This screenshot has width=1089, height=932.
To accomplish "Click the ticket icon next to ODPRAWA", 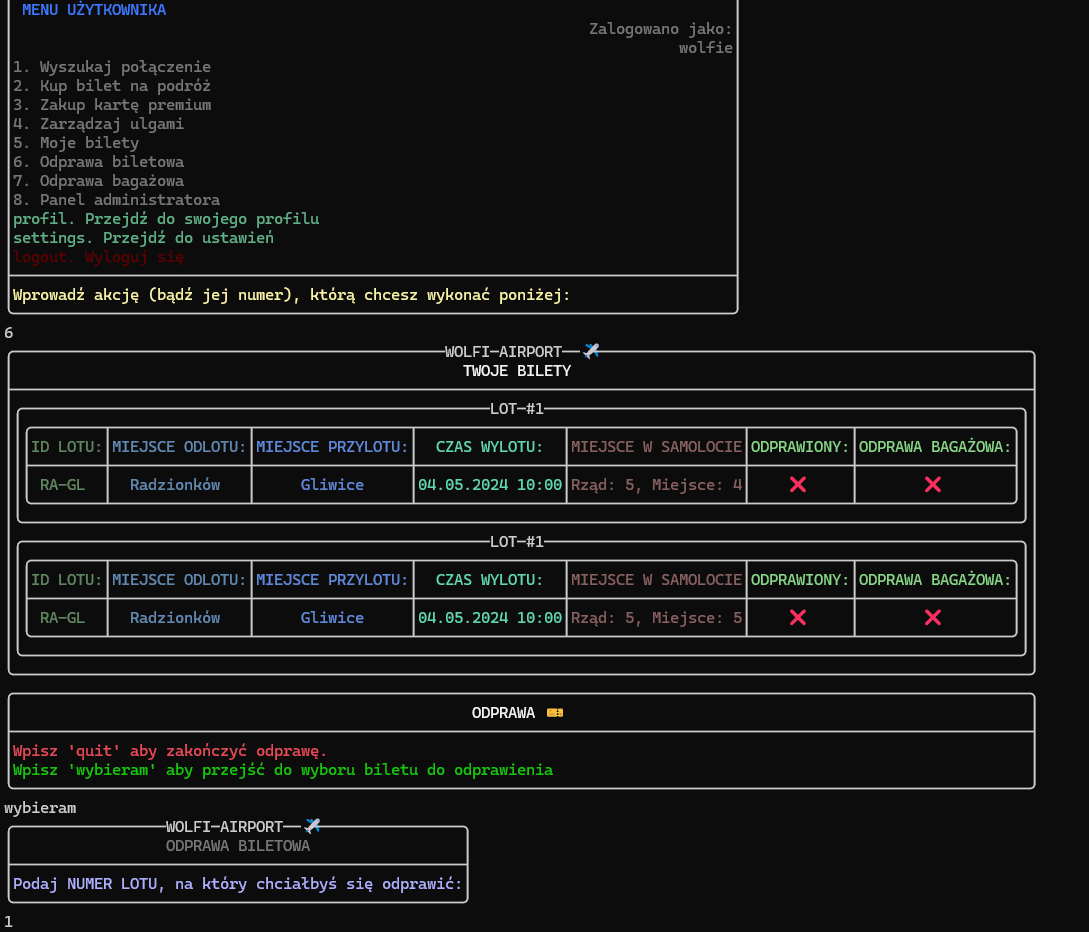I will click(555, 713).
